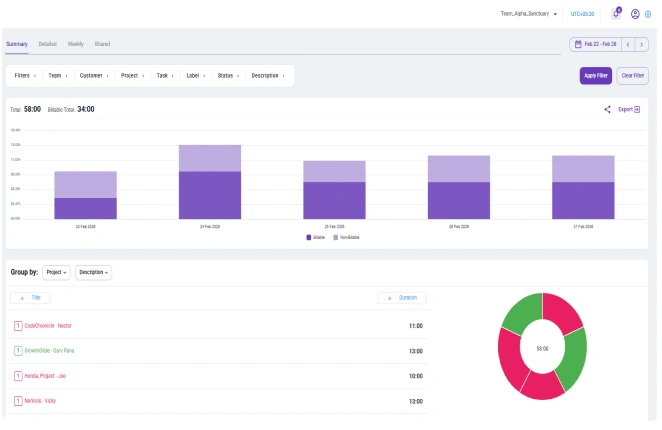The height and width of the screenshot is (430, 662).
Task: Click the share icon near Export
Action: pyautogui.click(x=607, y=109)
